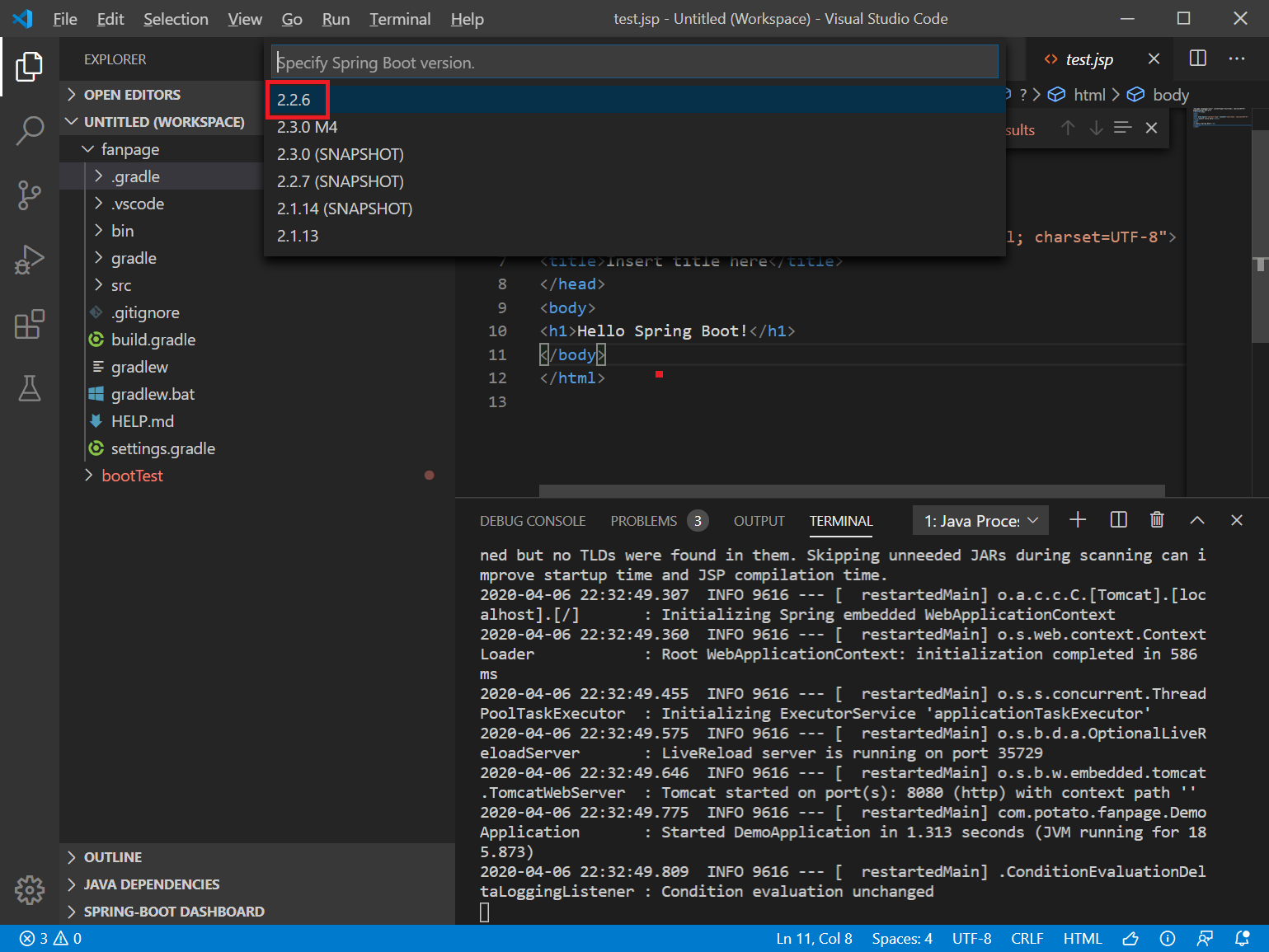Viewport: 1269px width, 952px height.
Task: Click the live share status icon
Action: coord(1205,939)
